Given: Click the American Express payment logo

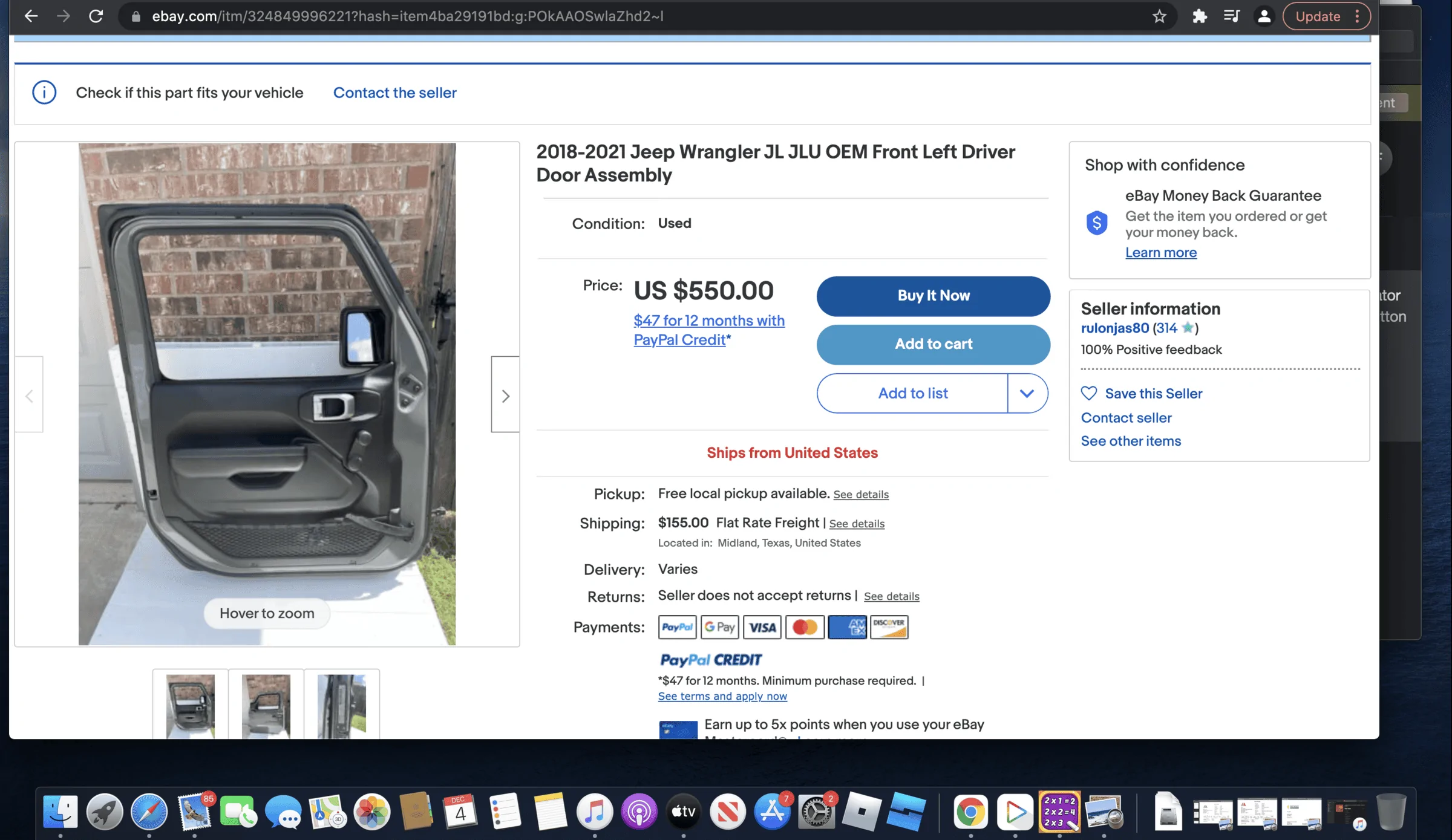Looking at the screenshot, I should coord(847,627).
